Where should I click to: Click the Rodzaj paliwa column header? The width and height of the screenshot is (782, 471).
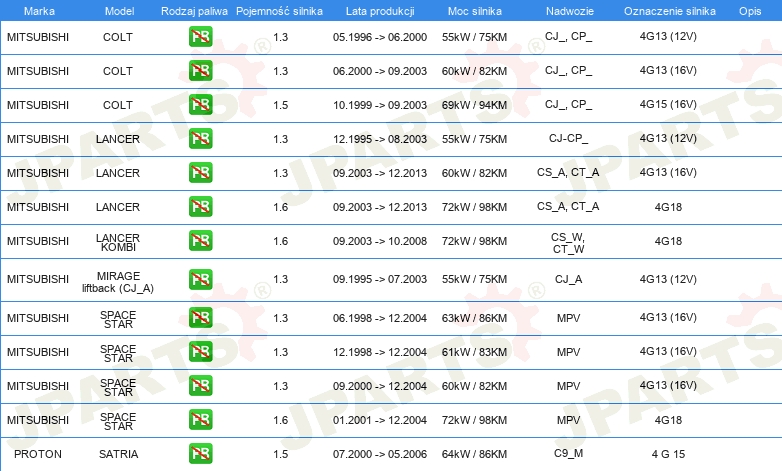pos(194,11)
